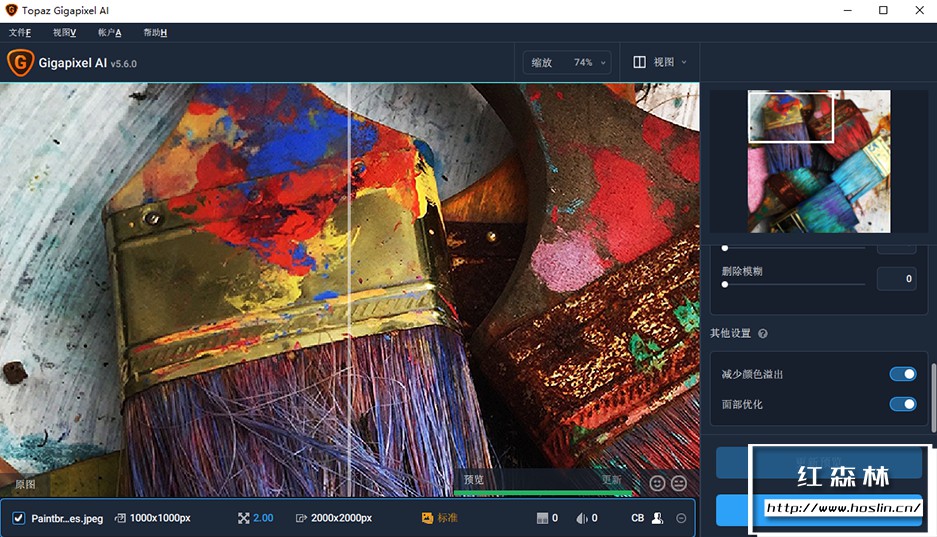Screen dimensions: 937x537
Task: Open the 视图 View menu in menu bar
Action: click(65, 33)
